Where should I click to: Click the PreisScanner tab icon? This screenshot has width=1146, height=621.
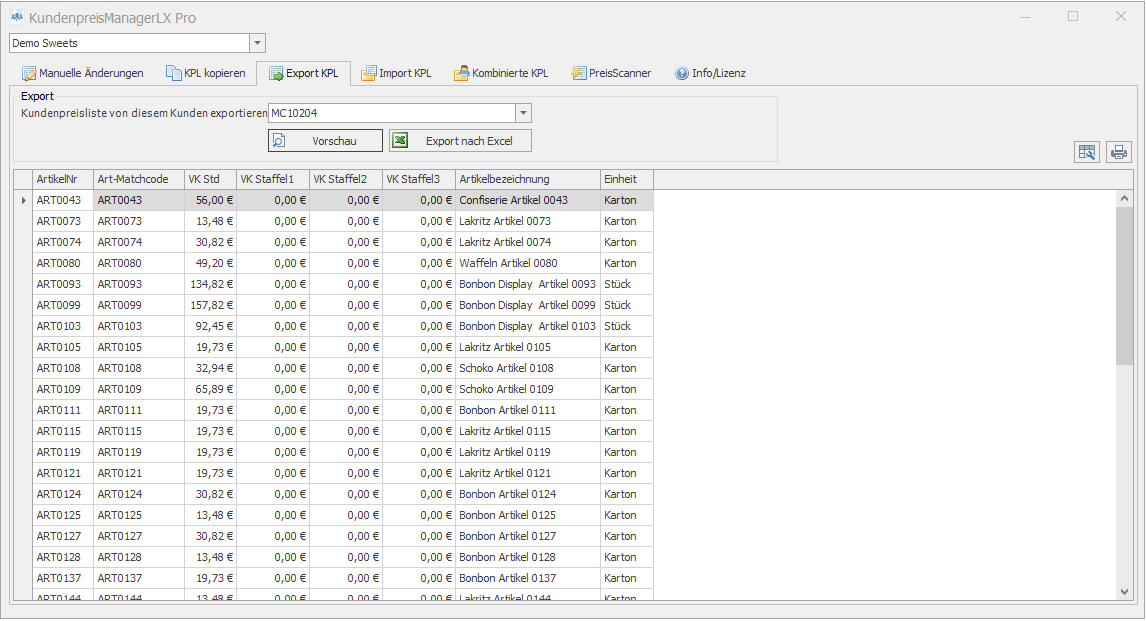(579, 73)
